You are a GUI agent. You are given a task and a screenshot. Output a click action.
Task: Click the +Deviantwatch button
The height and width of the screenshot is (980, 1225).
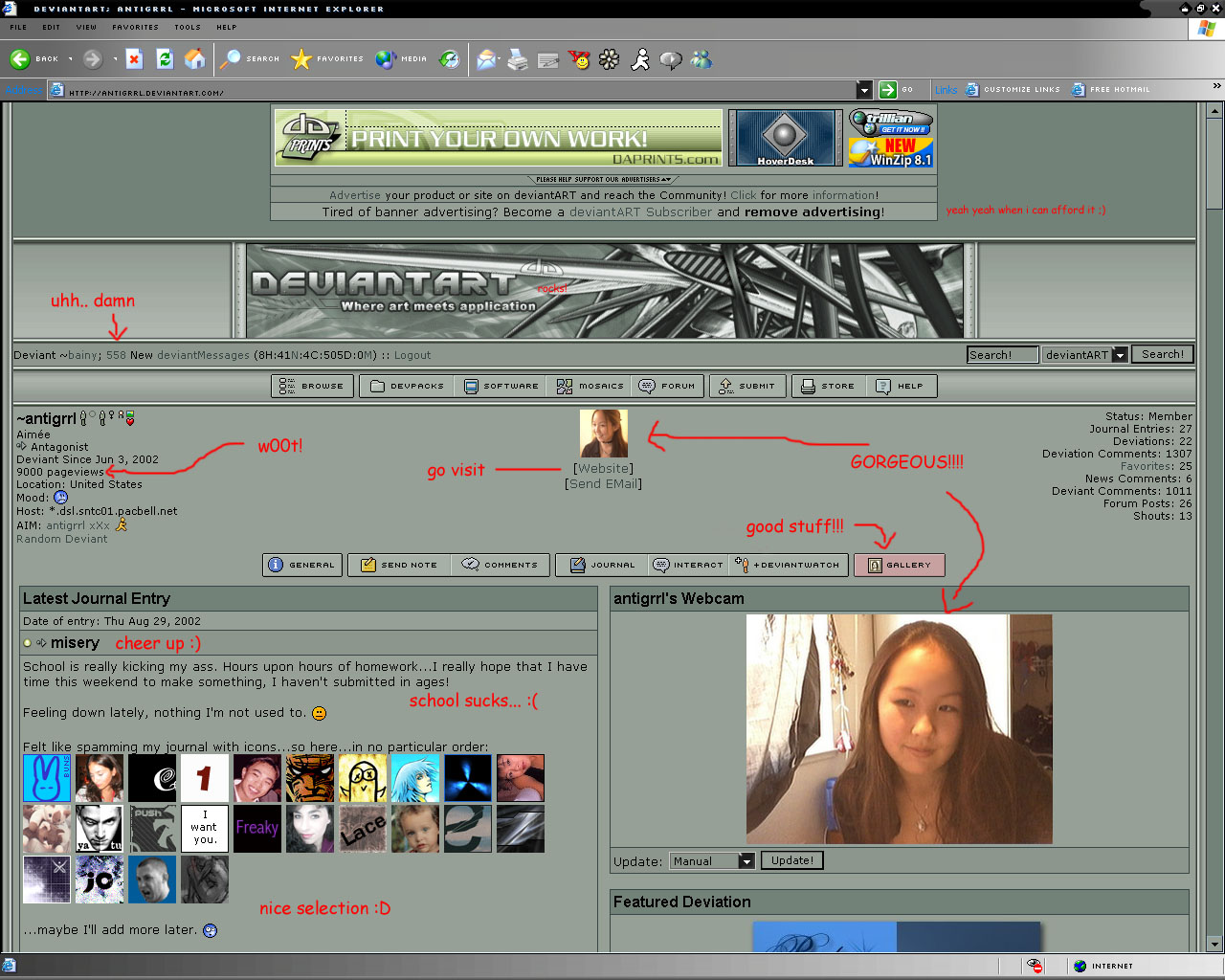[789, 565]
